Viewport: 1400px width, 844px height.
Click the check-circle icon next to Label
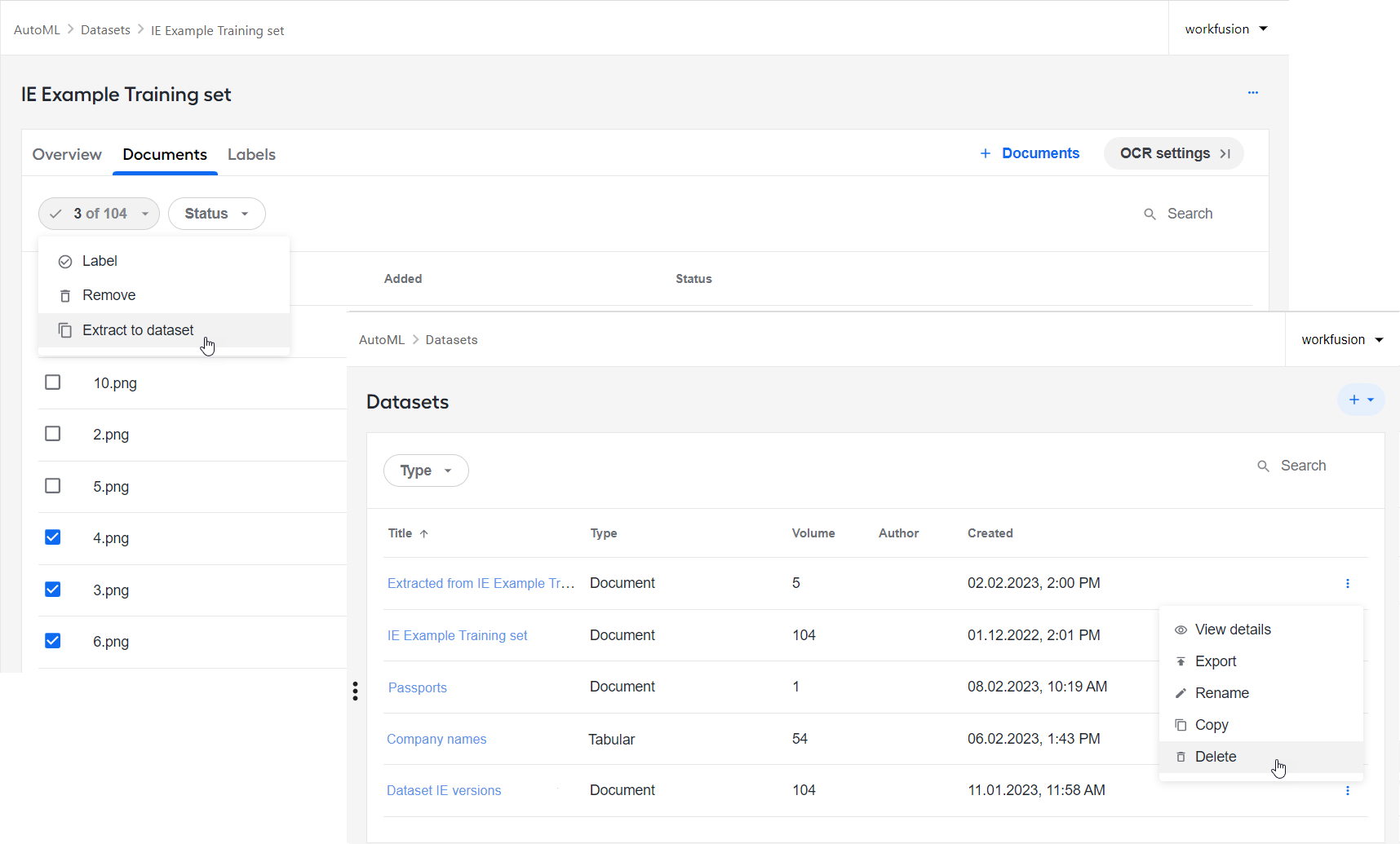coord(65,262)
